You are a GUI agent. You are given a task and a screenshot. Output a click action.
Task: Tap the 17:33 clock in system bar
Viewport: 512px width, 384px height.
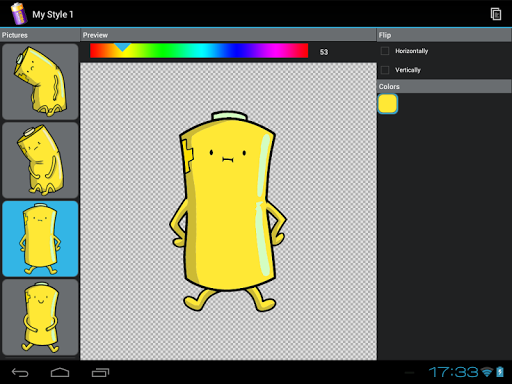point(453,372)
